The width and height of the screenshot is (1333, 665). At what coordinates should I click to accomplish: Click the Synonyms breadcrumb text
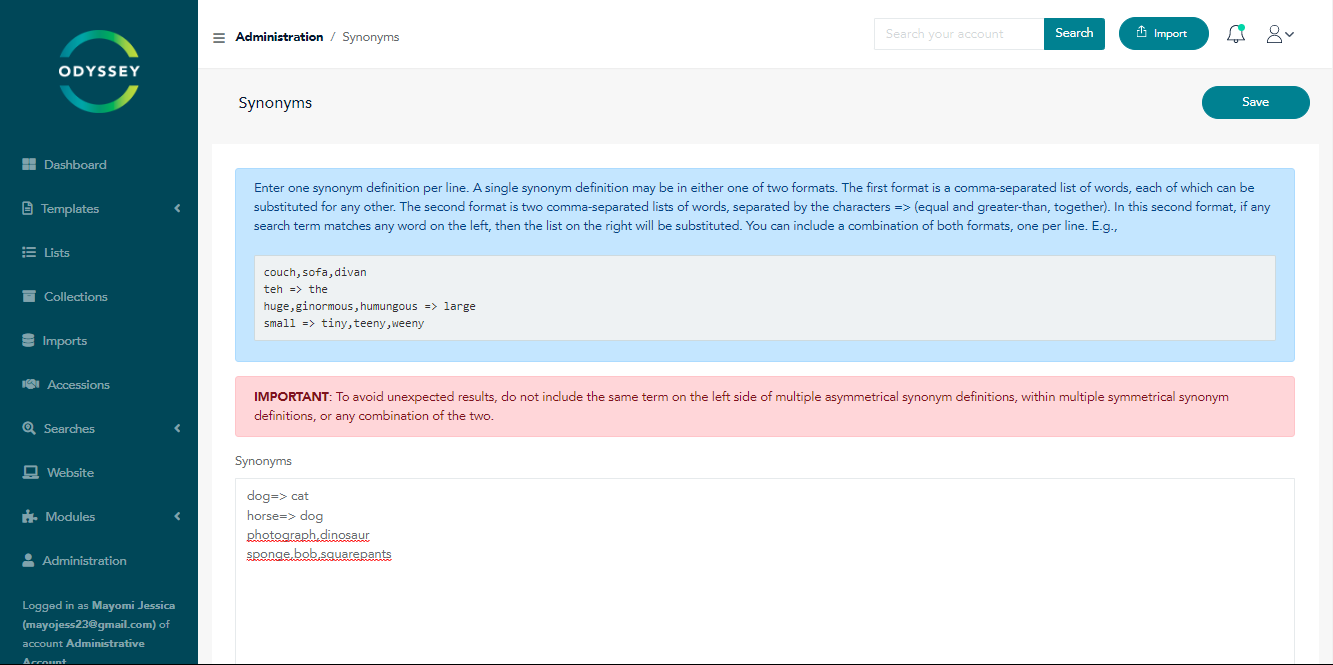point(371,37)
